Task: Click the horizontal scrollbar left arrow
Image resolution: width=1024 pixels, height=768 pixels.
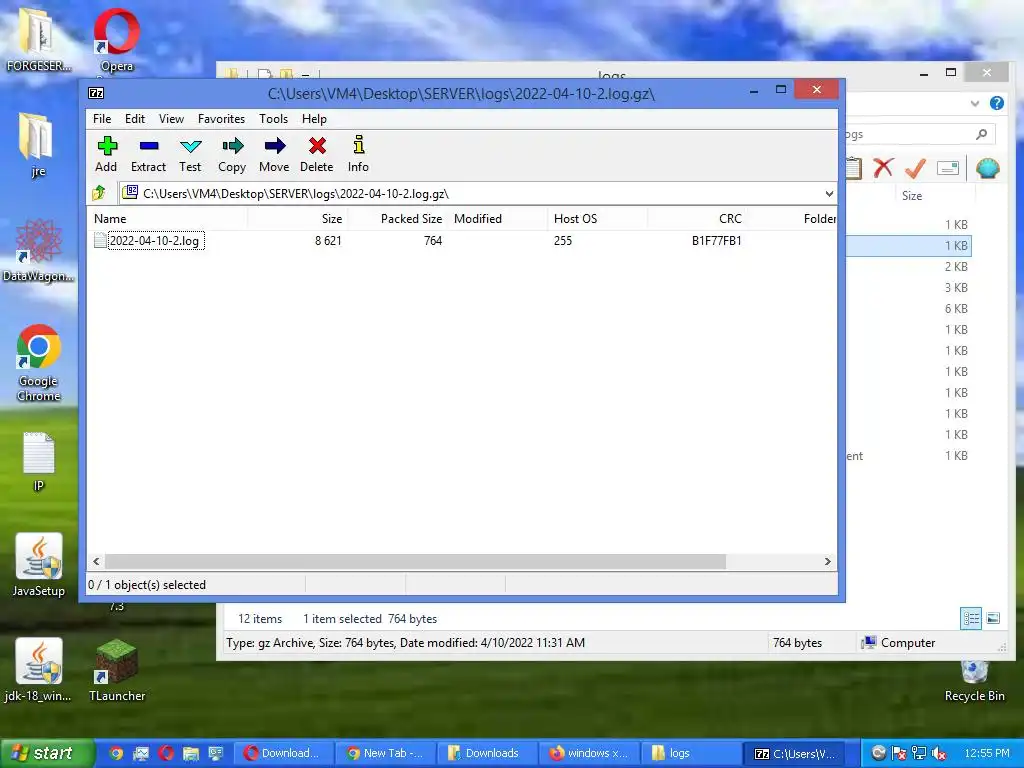Action: click(x=97, y=562)
